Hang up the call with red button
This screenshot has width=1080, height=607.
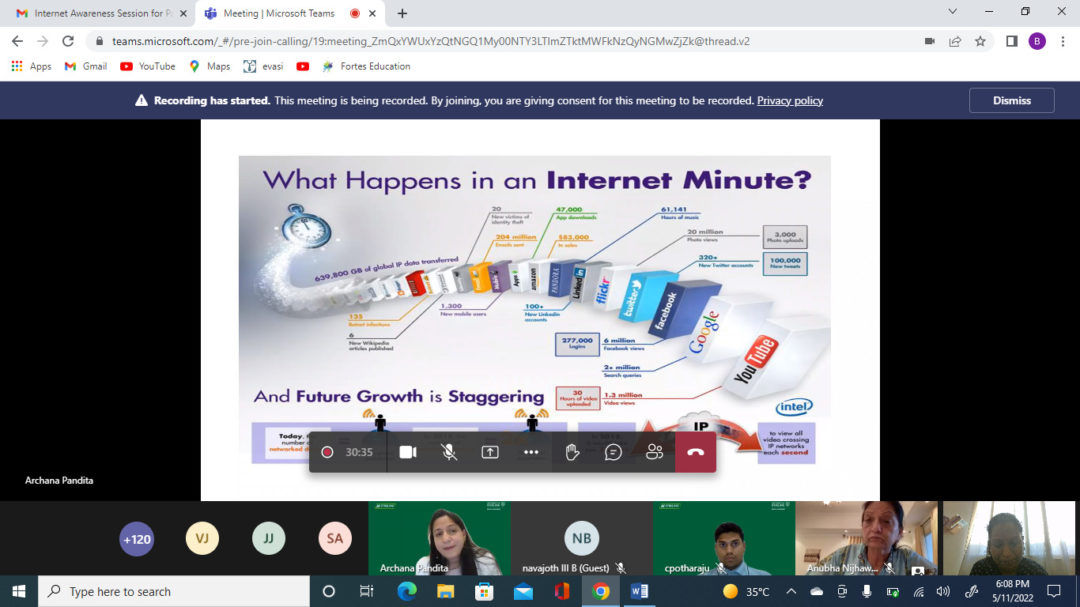696,452
